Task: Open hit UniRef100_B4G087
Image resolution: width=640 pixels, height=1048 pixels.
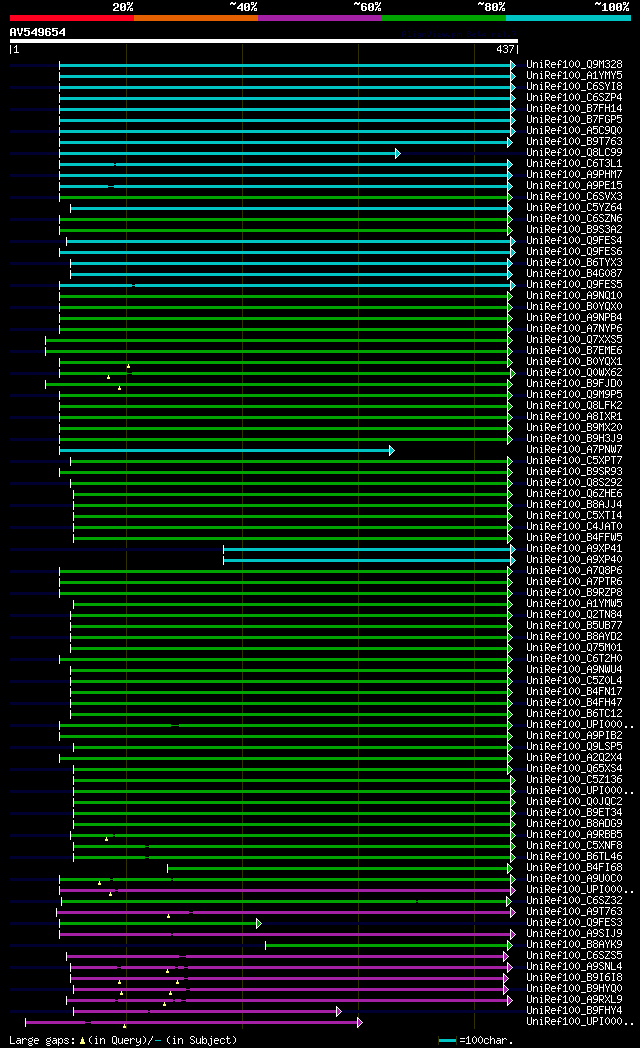Action: click(x=574, y=274)
